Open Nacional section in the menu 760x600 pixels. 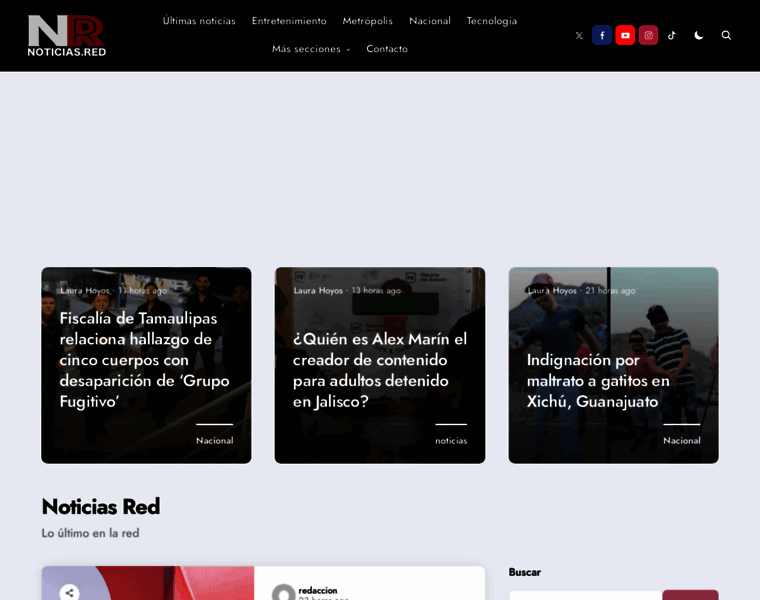pos(429,21)
